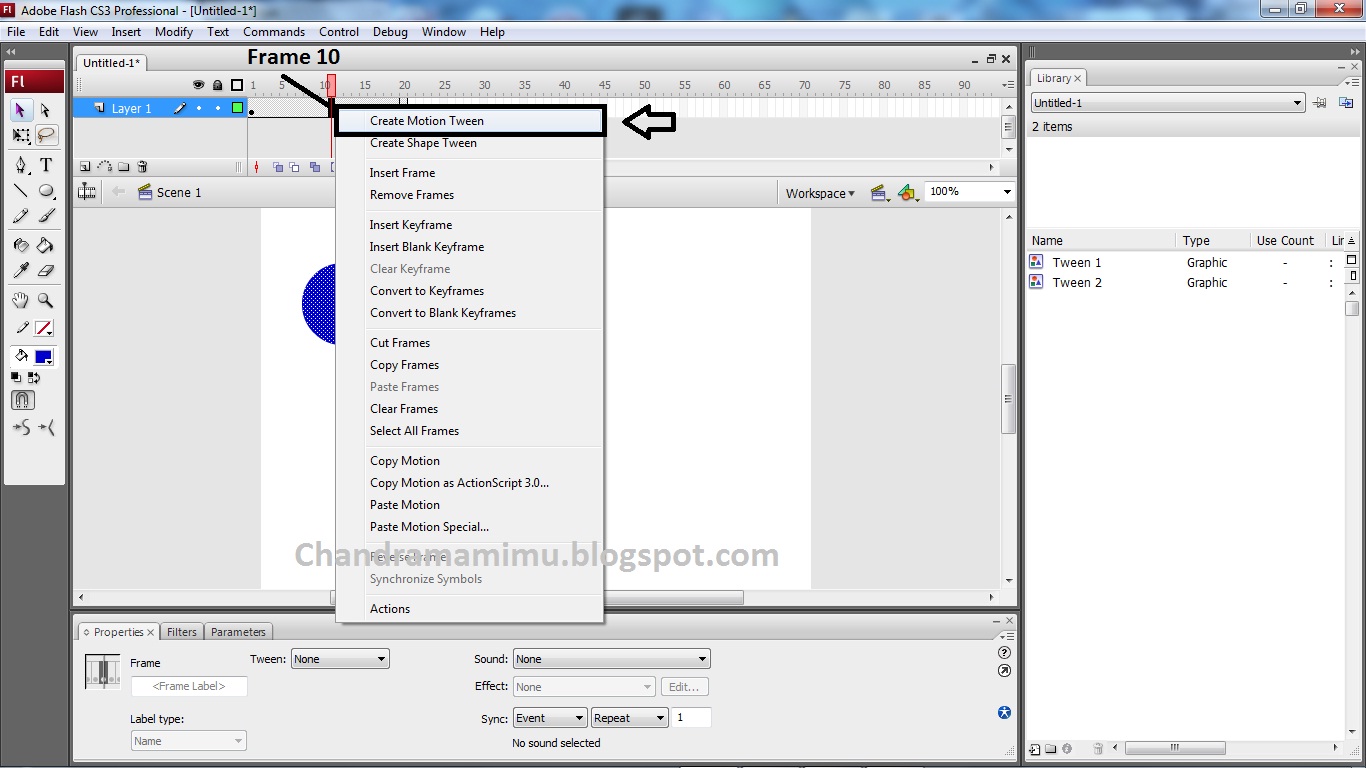Choose Insert Keyframe from context menu
Image resolution: width=1366 pixels, height=768 pixels.
tap(470, 225)
